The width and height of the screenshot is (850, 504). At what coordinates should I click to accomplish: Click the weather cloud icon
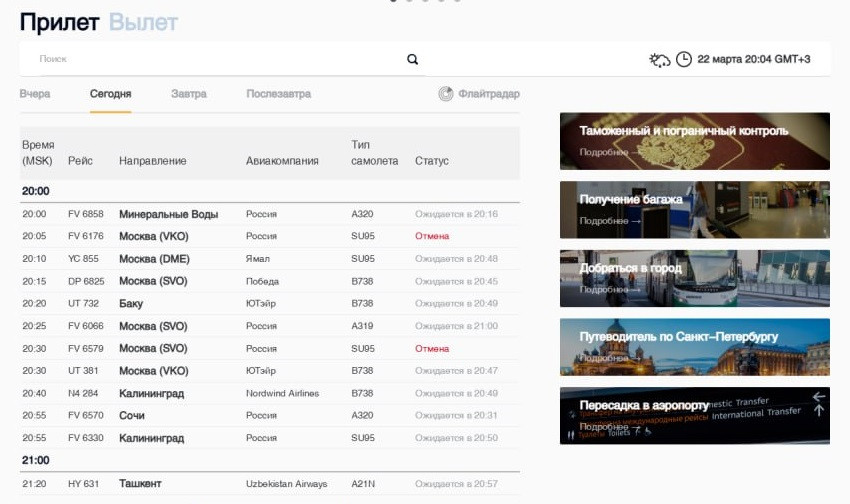tap(660, 60)
